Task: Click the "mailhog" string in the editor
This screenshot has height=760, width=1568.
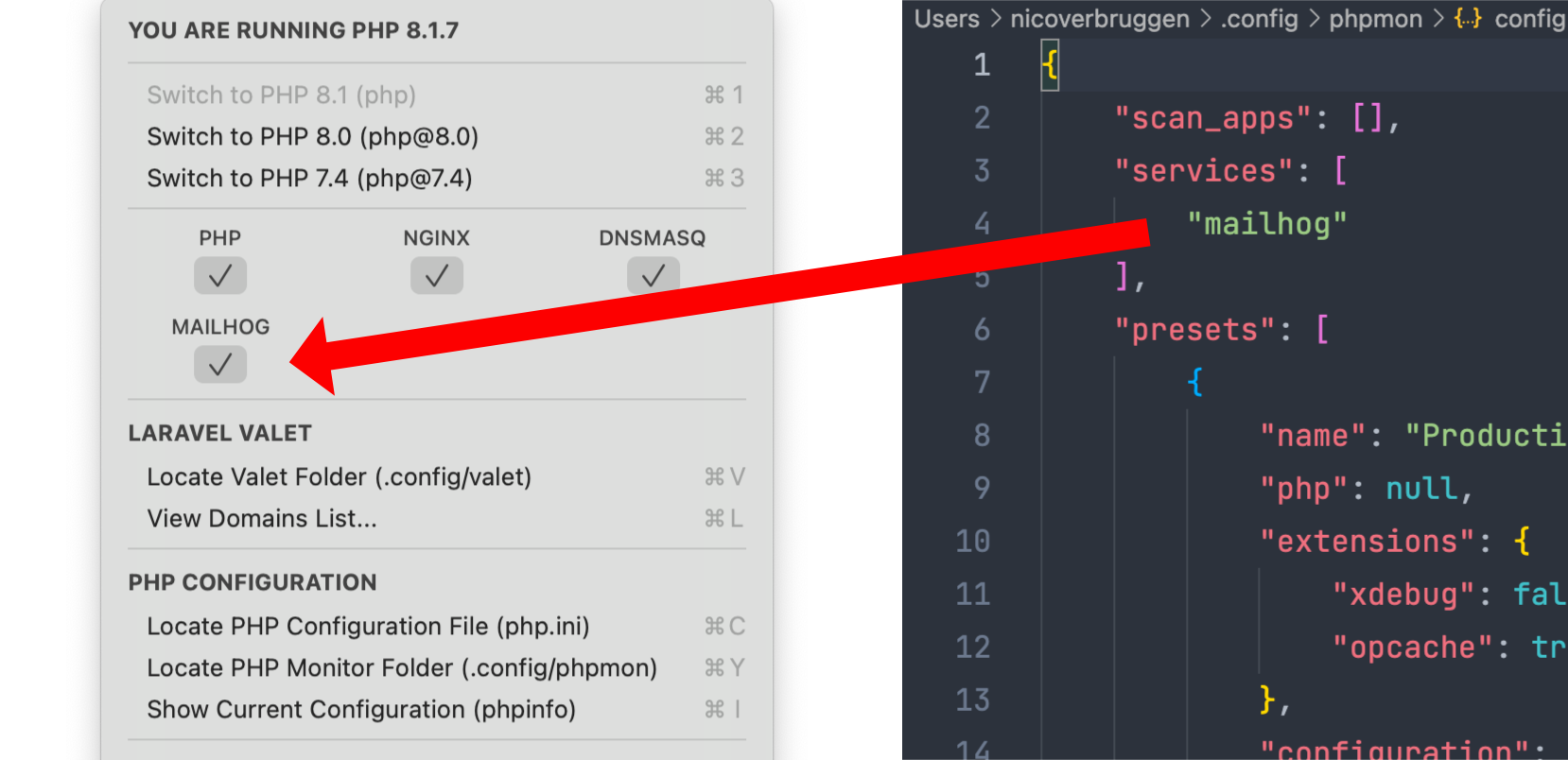Action: [x=1267, y=225]
